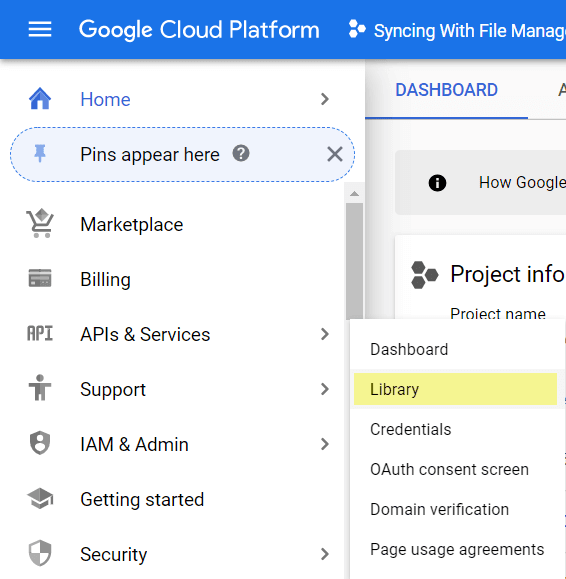Viewport: 566px width, 579px height.
Task: Dismiss the Pins appear here banner
Action: (x=335, y=154)
